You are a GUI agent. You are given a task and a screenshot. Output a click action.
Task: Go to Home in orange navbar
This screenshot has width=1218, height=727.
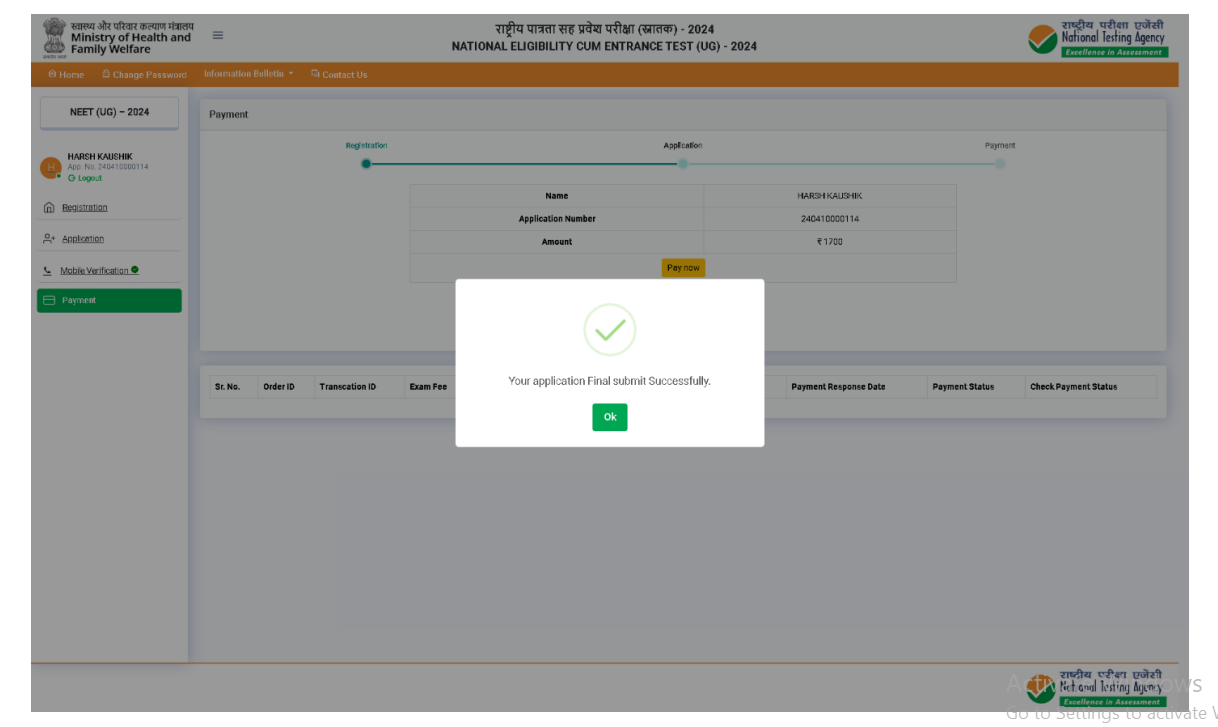click(66, 75)
